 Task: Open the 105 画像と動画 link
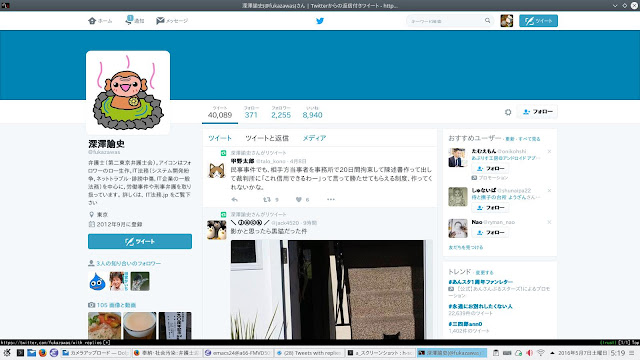(116, 305)
